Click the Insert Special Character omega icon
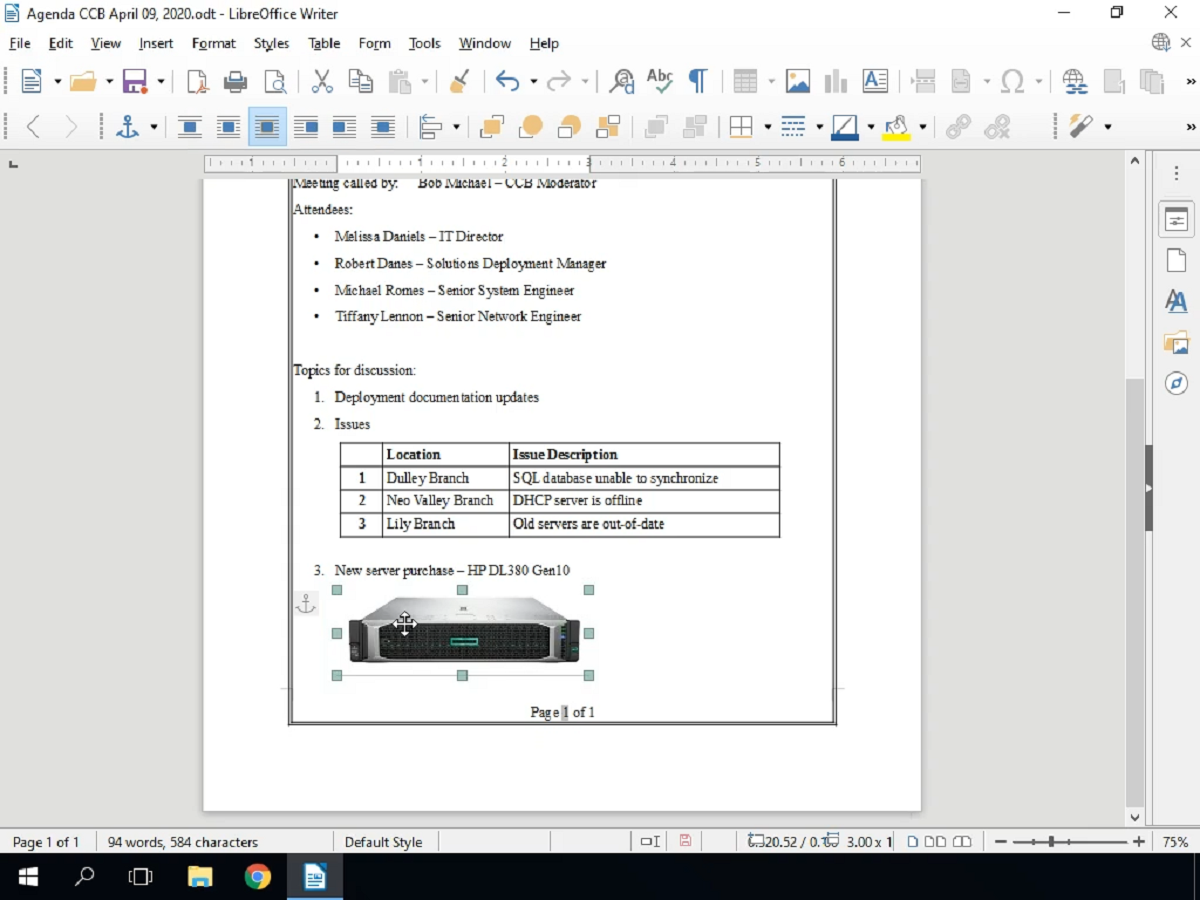The image size is (1200, 900). pyautogui.click(x=1012, y=81)
